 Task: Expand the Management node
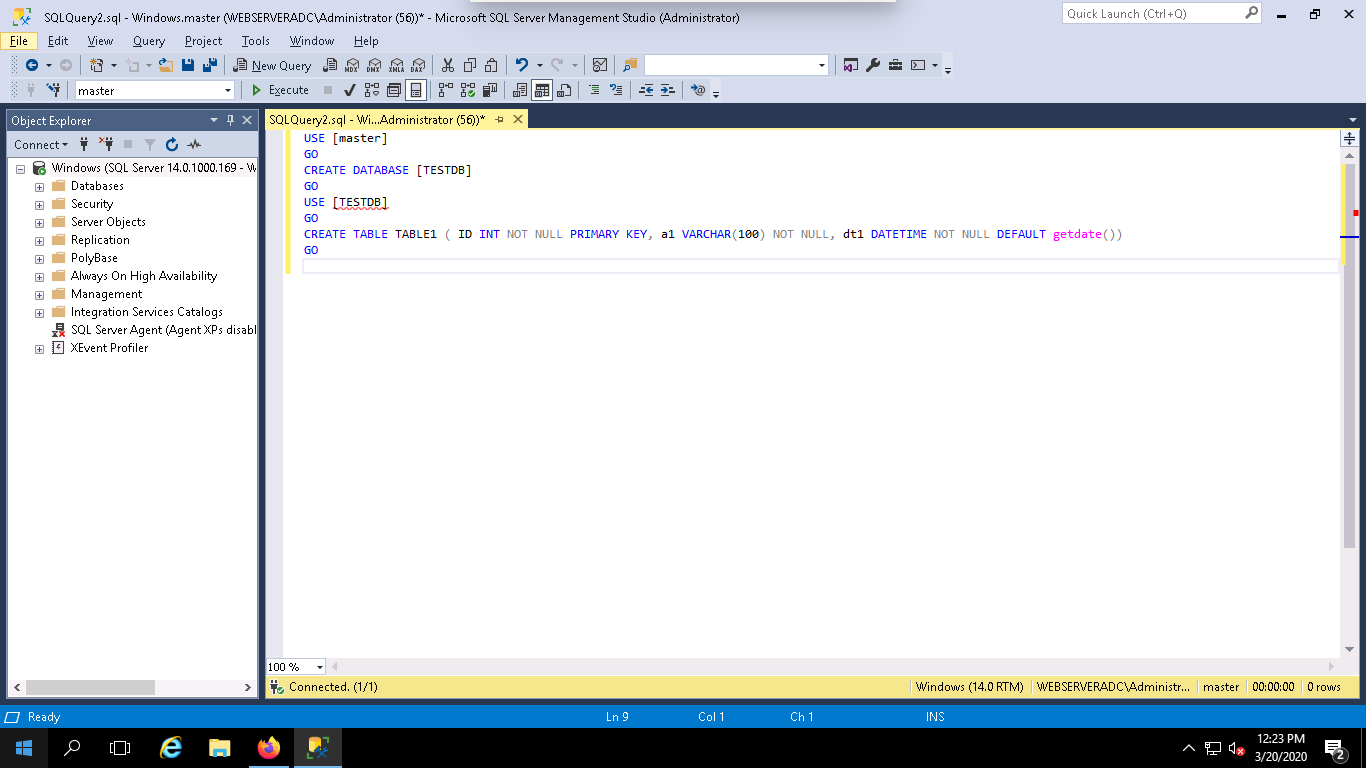tap(39, 295)
